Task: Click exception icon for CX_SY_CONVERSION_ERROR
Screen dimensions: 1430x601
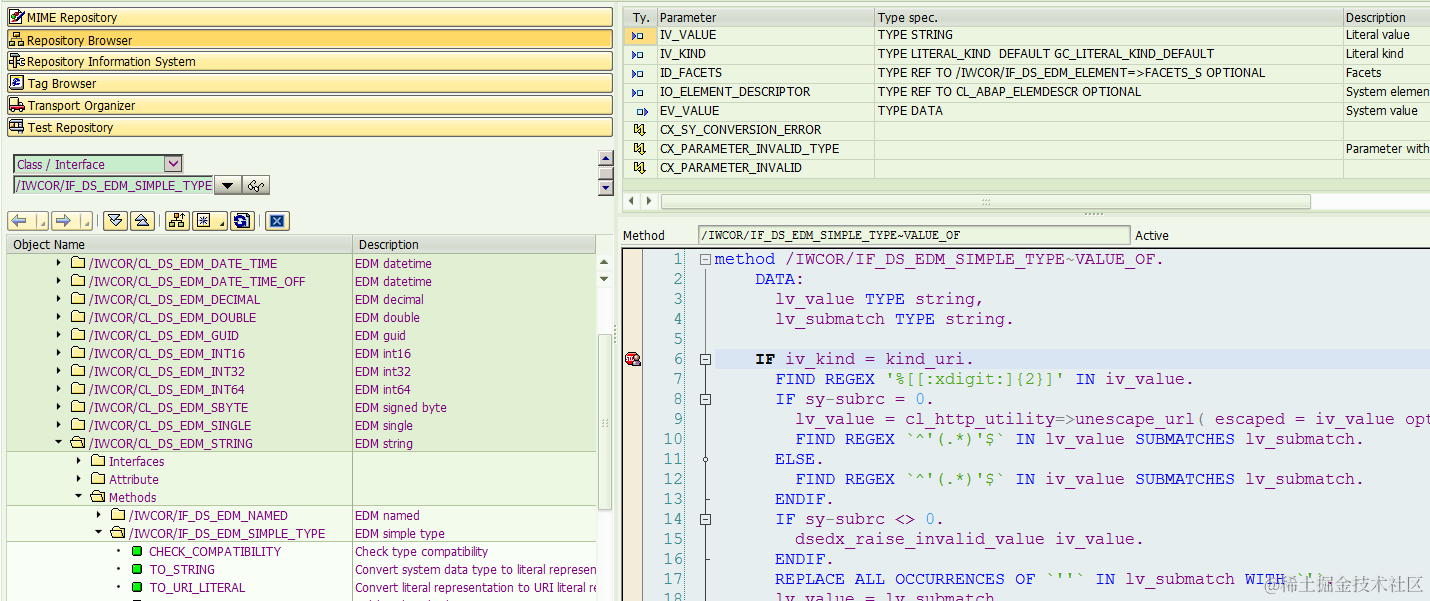Action: 639,130
